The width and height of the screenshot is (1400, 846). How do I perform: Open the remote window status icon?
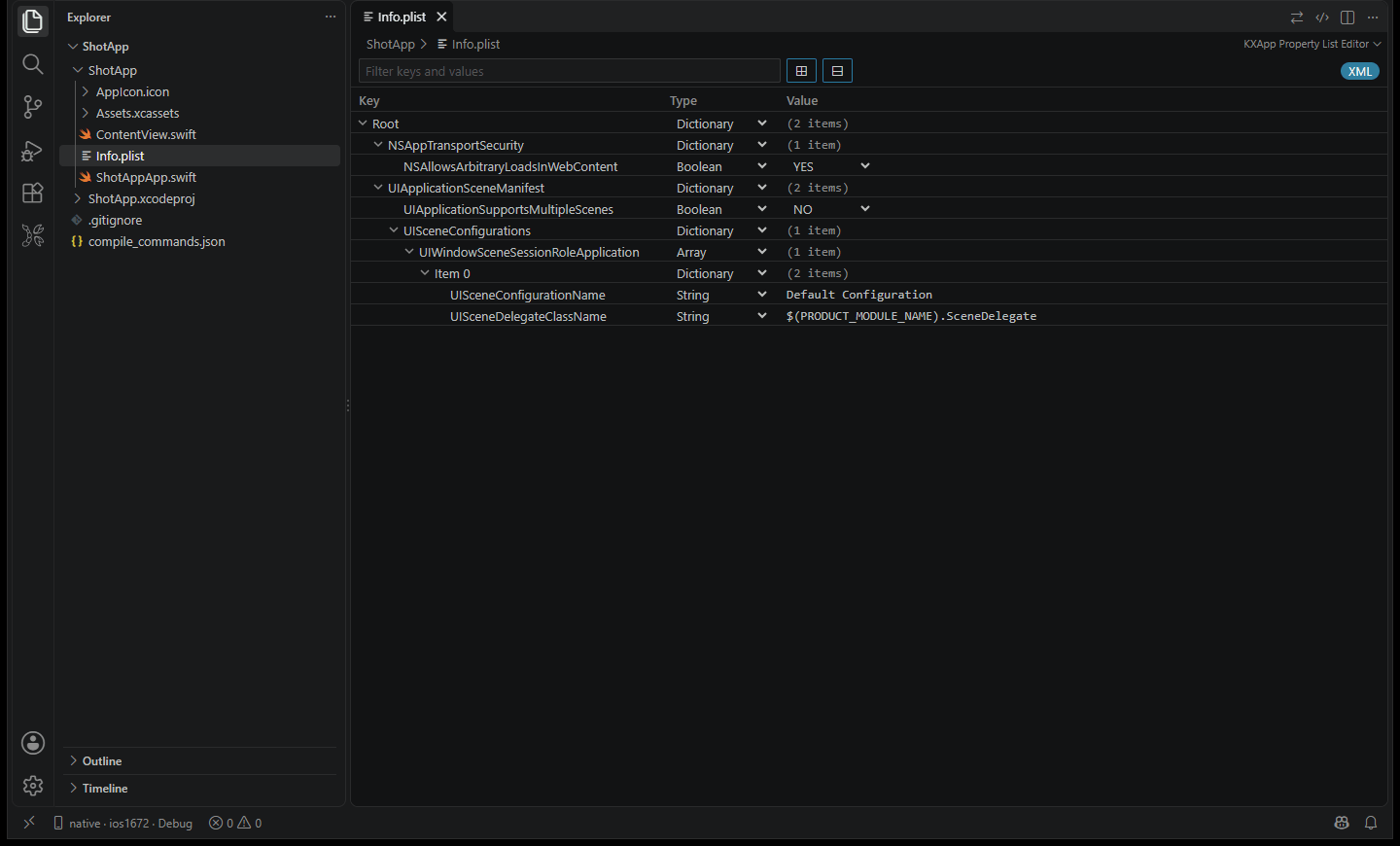(x=29, y=823)
